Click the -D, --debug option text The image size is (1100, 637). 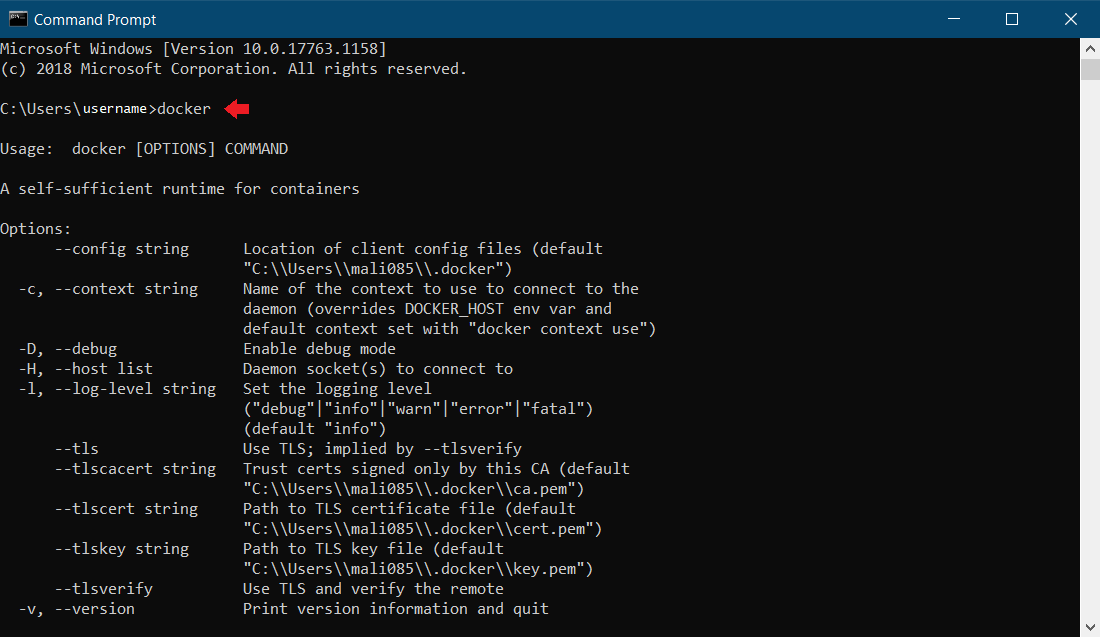(x=68, y=349)
